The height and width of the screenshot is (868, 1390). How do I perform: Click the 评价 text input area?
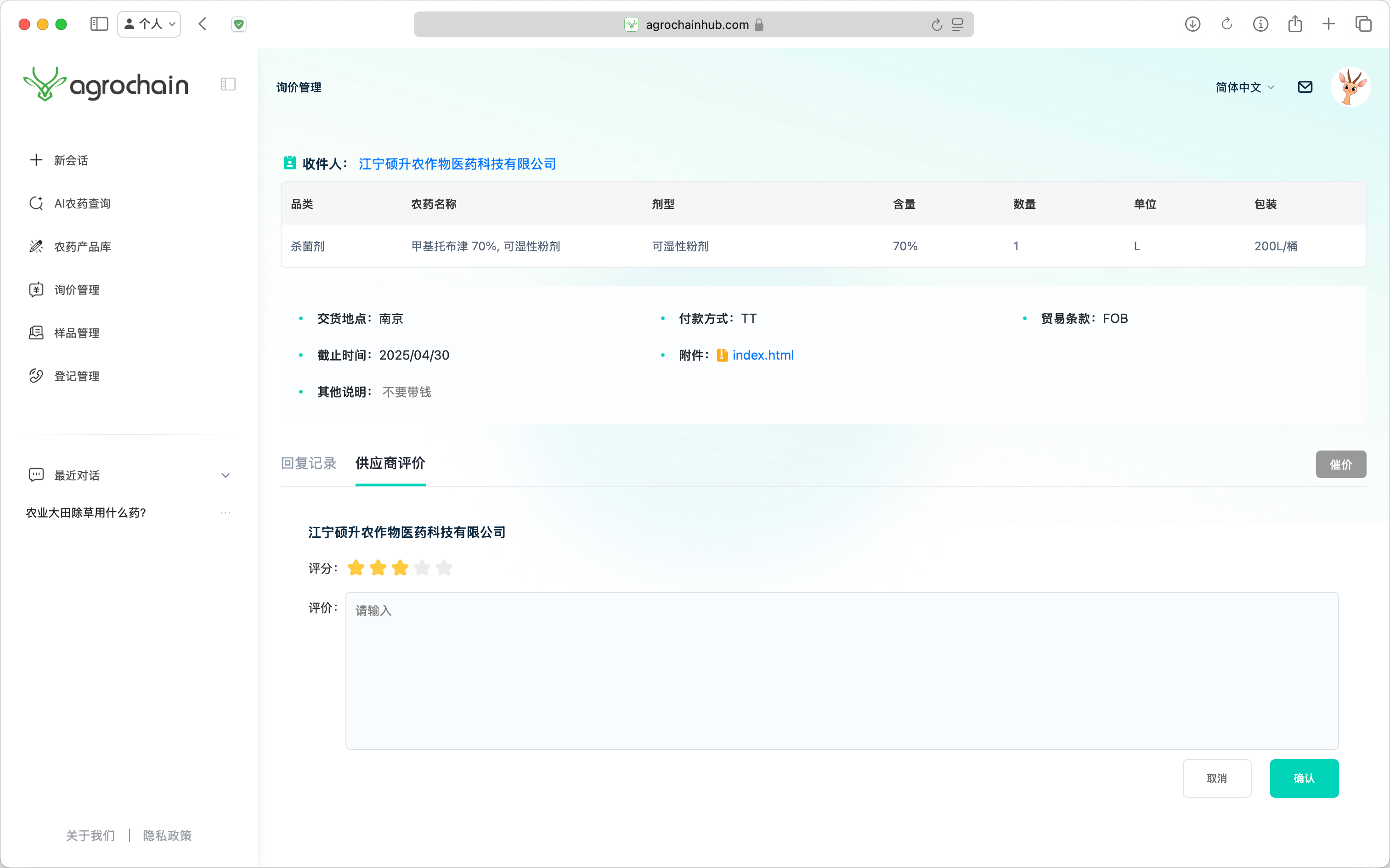[841, 671]
